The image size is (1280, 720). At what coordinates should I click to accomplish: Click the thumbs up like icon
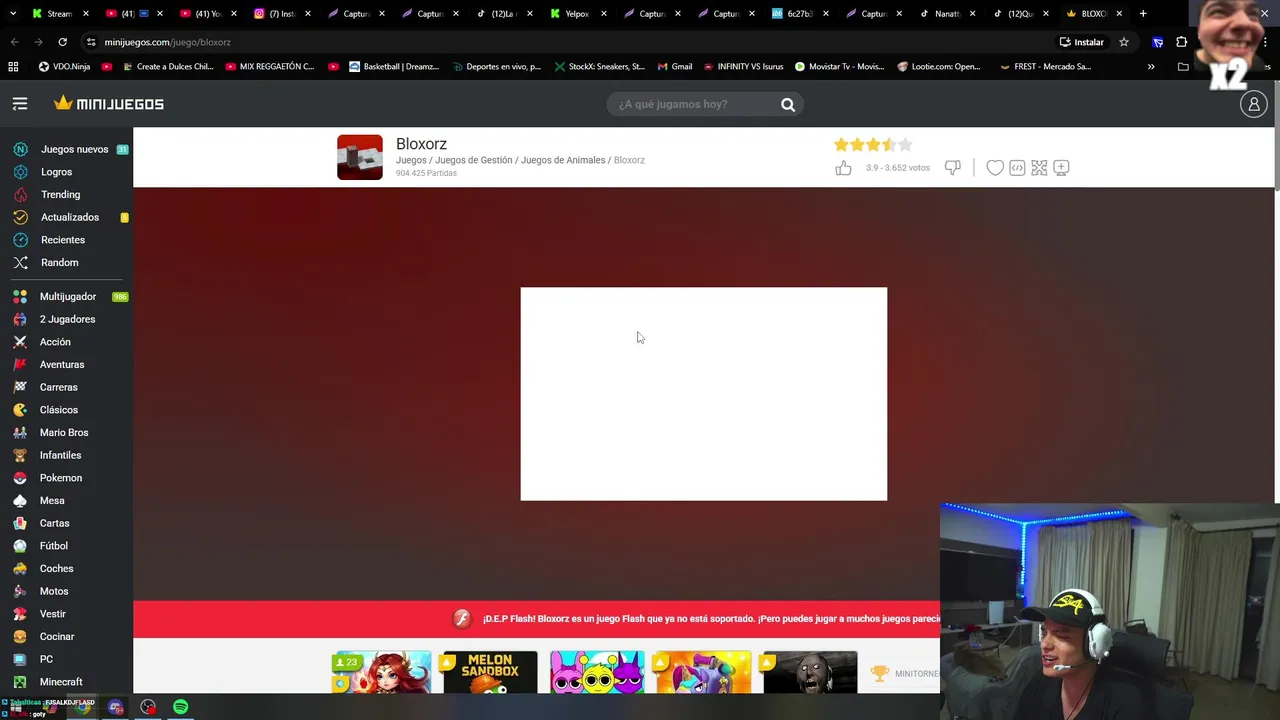[843, 168]
